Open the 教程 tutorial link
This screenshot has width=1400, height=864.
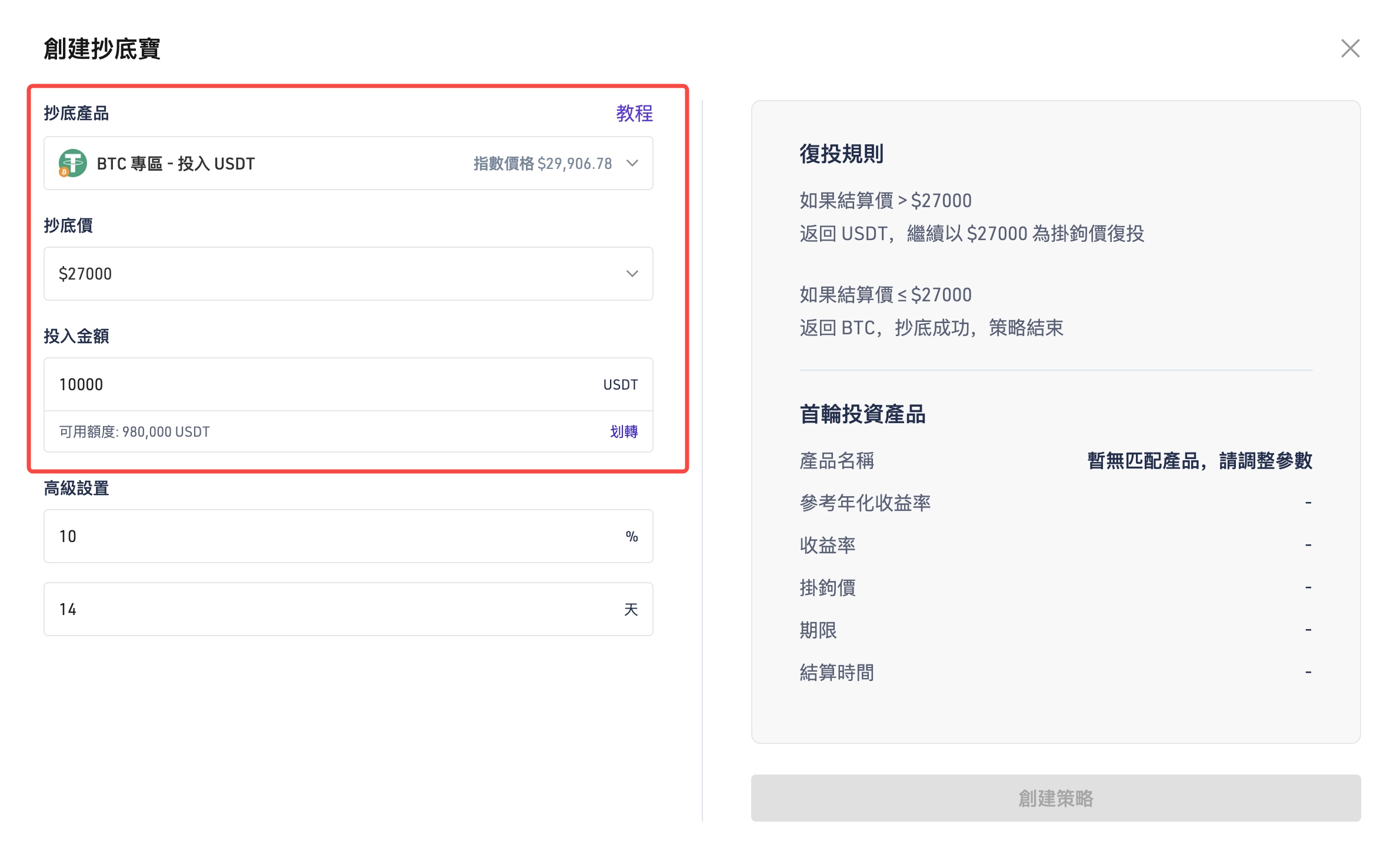634,113
